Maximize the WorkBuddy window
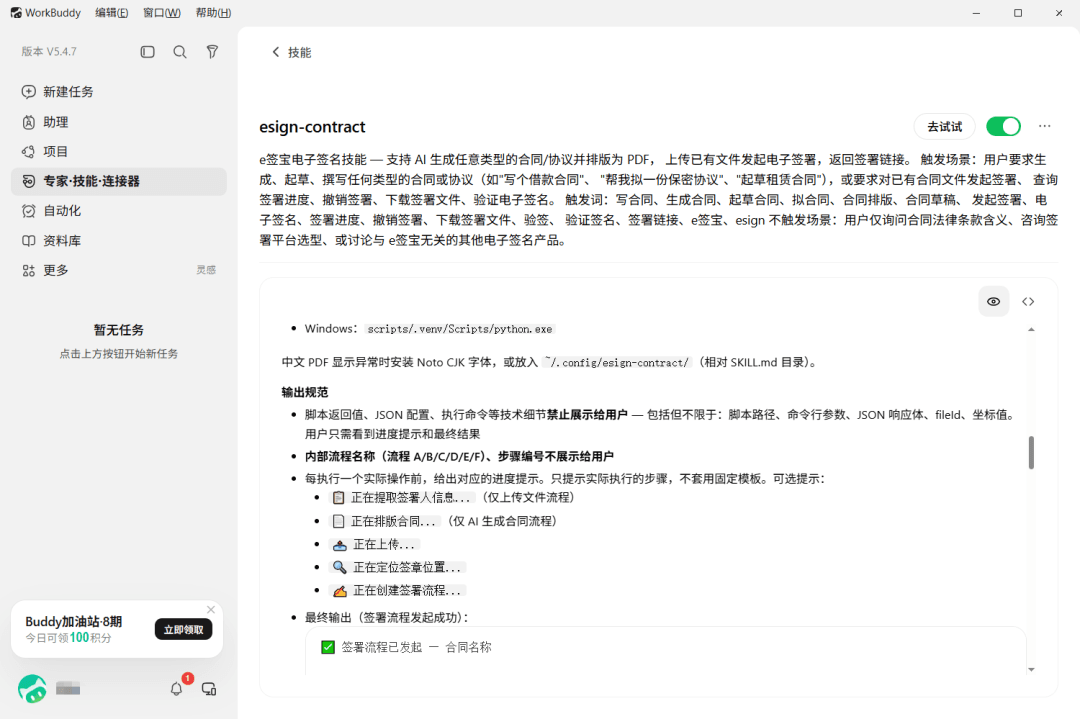1080x719 pixels. 1018,12
